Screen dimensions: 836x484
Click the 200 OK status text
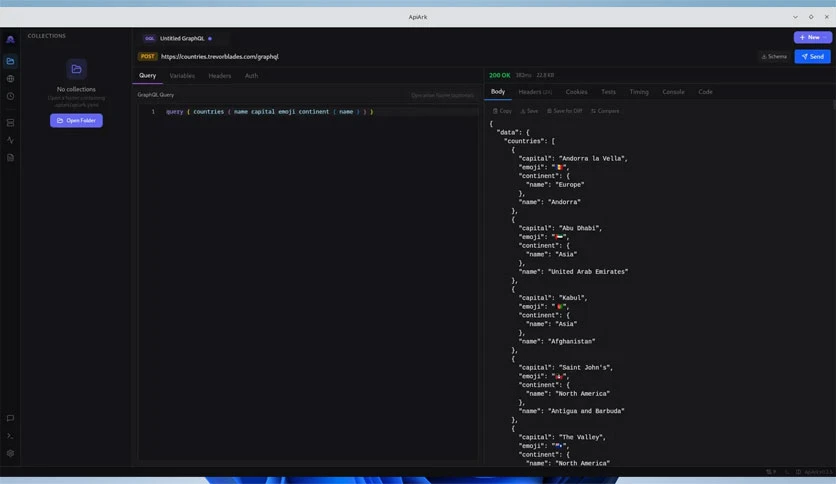click(500, 75)
